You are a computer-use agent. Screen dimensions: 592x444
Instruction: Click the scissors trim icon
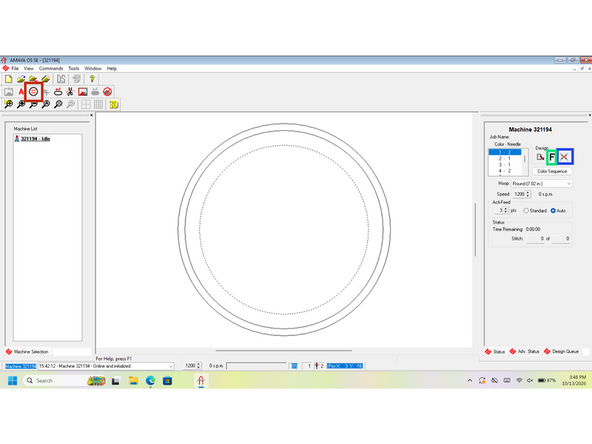70,92
